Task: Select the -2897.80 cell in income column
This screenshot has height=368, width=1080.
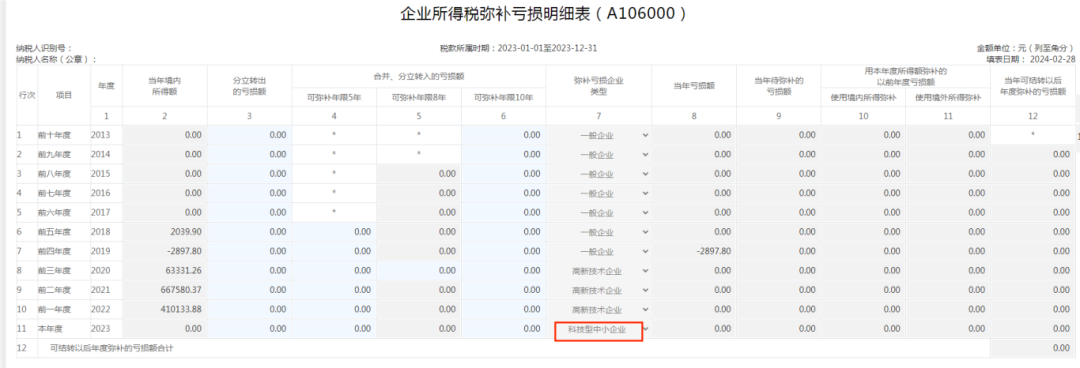Action: [165, 251]
